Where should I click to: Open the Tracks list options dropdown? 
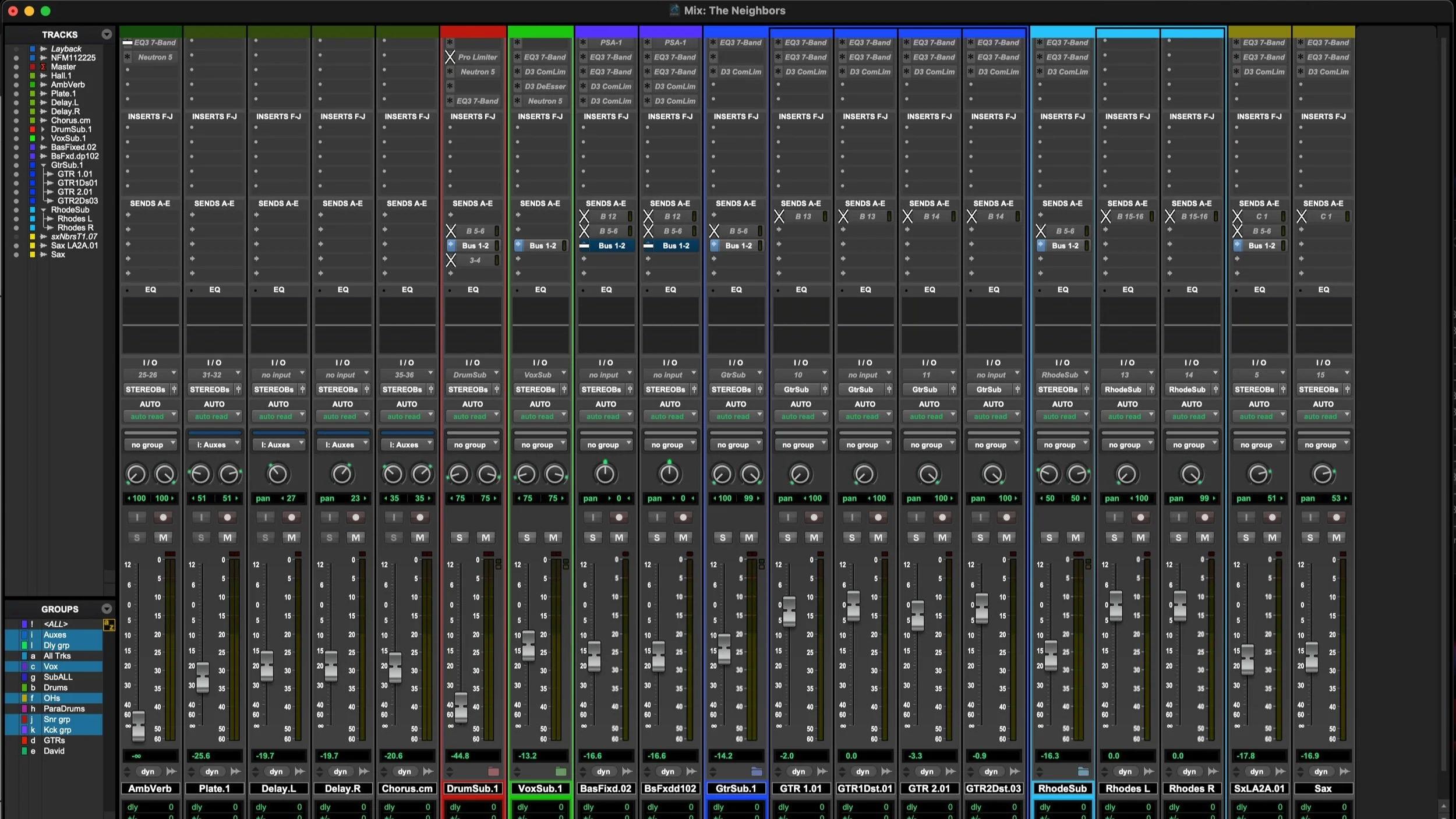coord(107,34)
